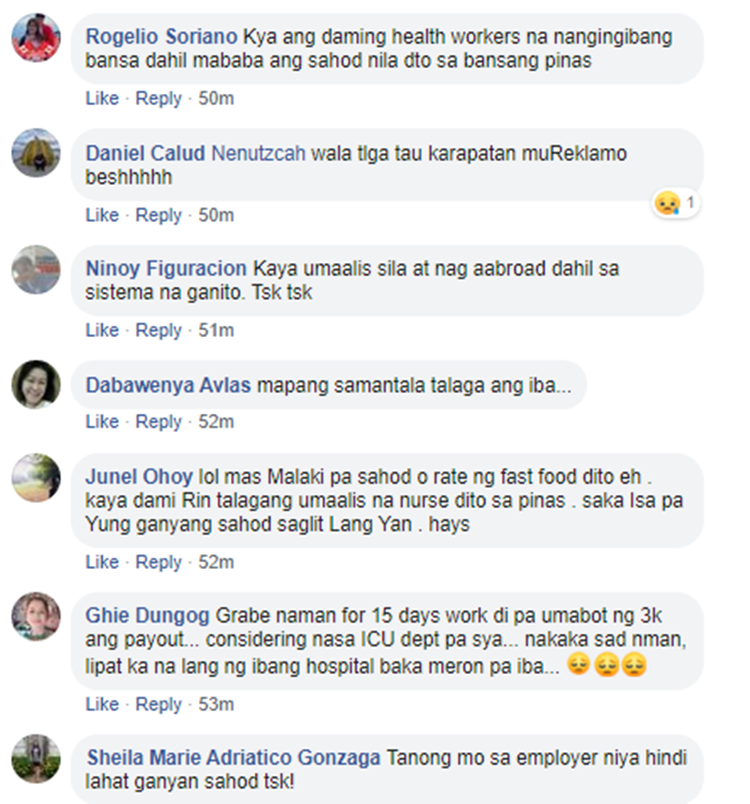Viewport: 750px width, 804px height.
Task: Open the Junel Ohoy name link
Action: click(139, 476)
